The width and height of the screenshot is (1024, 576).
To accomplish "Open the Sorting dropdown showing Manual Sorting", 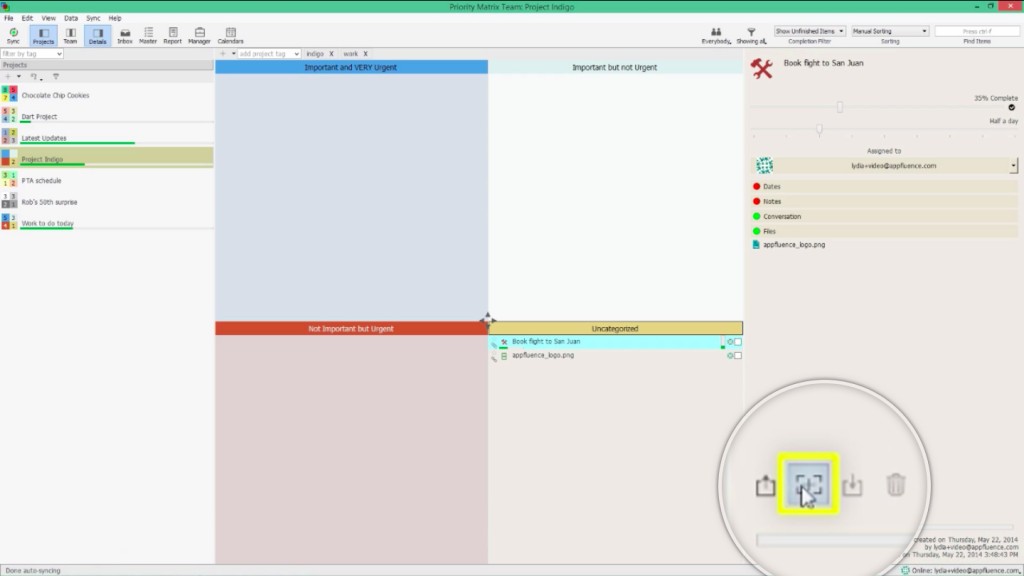I will click(x=890, y=31).
